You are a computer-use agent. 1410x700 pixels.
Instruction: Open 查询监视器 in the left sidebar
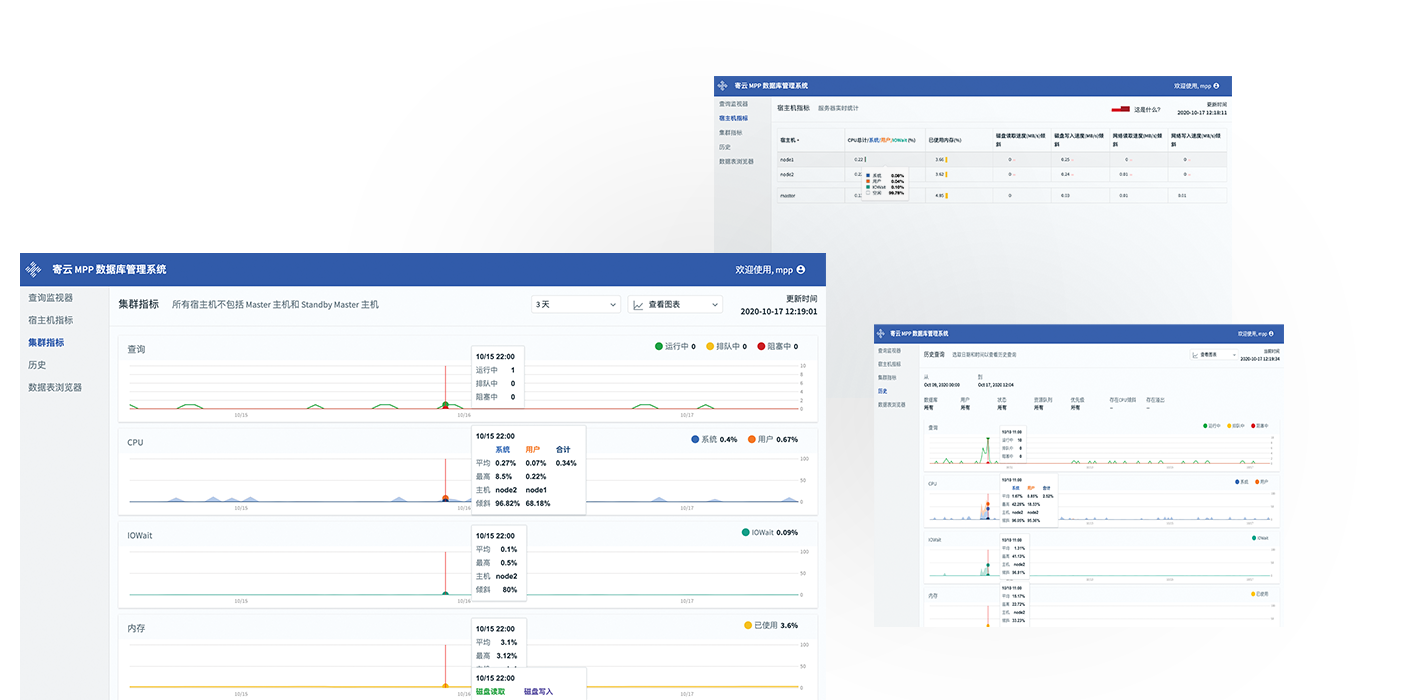tap(50, 297)
